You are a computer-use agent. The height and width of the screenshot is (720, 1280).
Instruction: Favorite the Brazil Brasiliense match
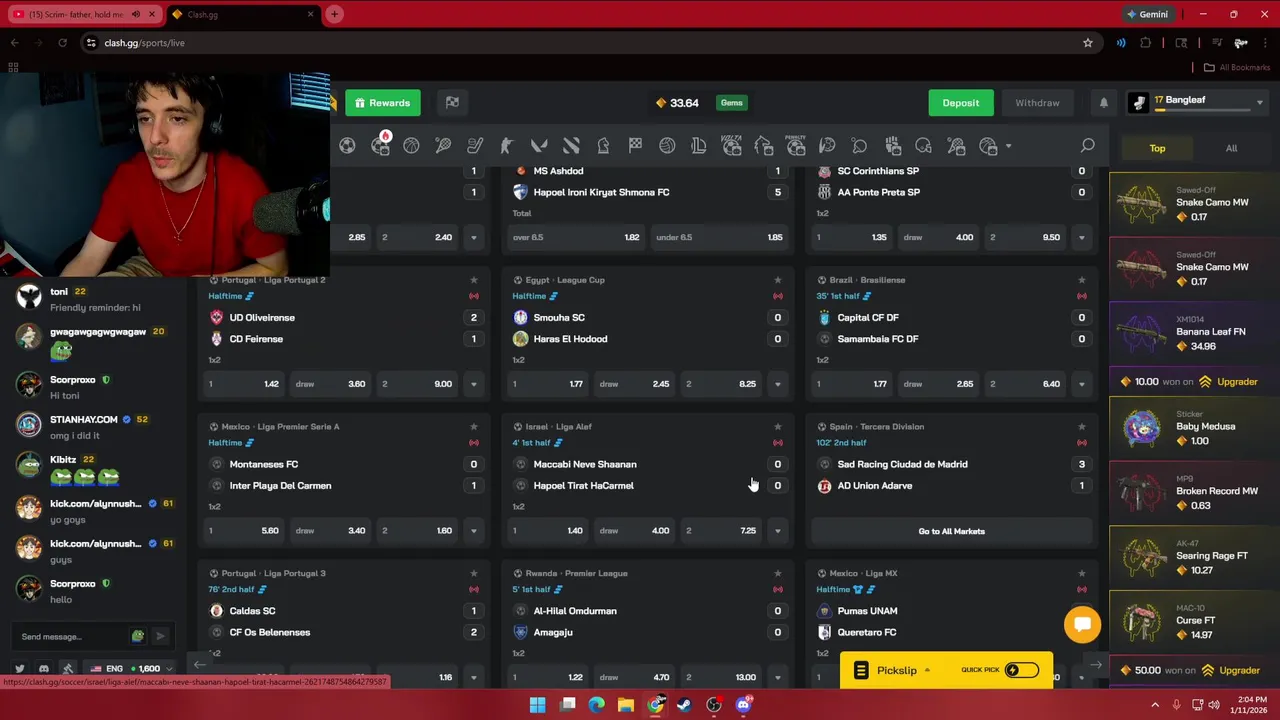pyautogui.click(x=1081, y=280)
